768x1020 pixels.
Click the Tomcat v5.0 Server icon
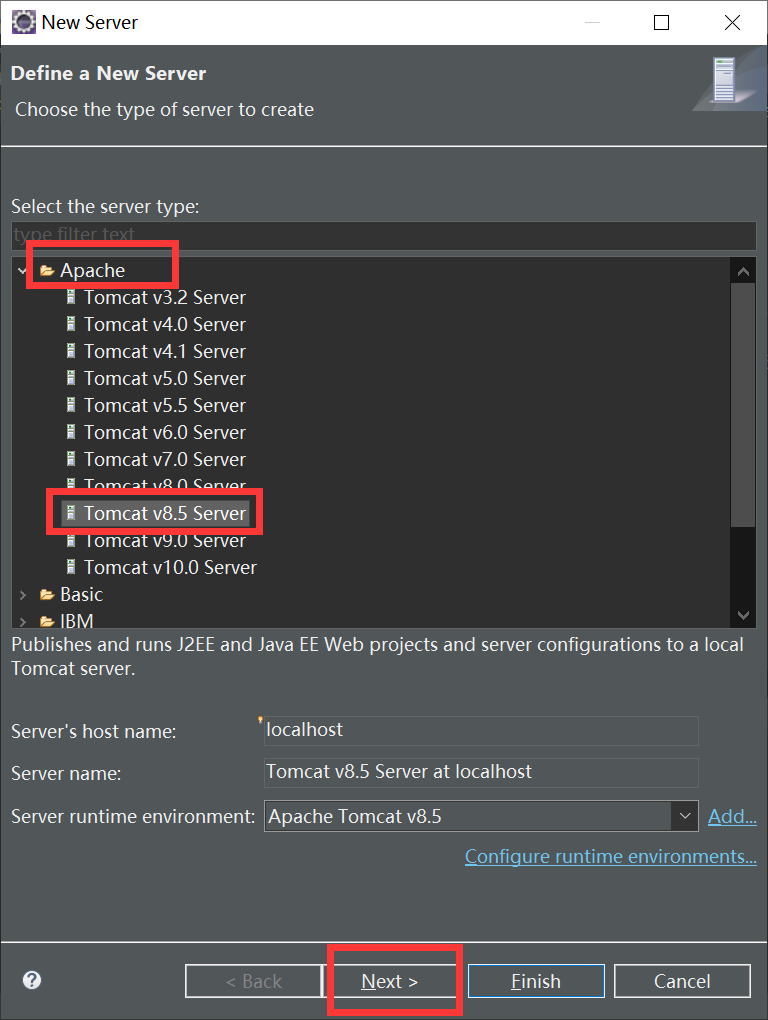71,378
